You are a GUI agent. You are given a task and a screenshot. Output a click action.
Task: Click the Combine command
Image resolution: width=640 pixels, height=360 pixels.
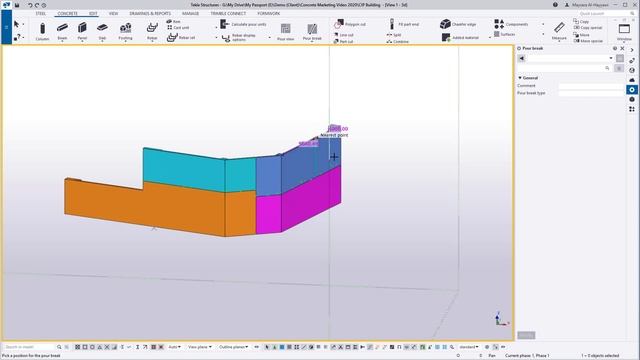(398, 42)
